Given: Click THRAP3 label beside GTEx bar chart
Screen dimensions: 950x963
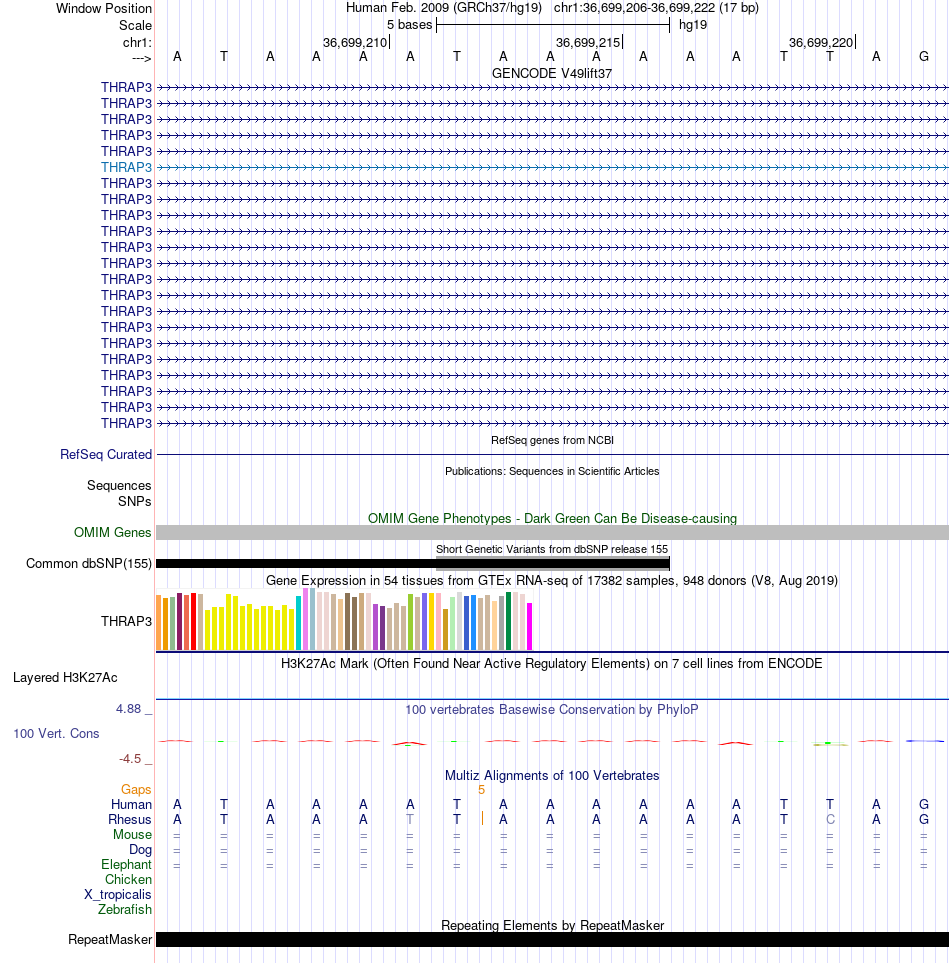Looking at the screenshot, I should tap(126, 622).
